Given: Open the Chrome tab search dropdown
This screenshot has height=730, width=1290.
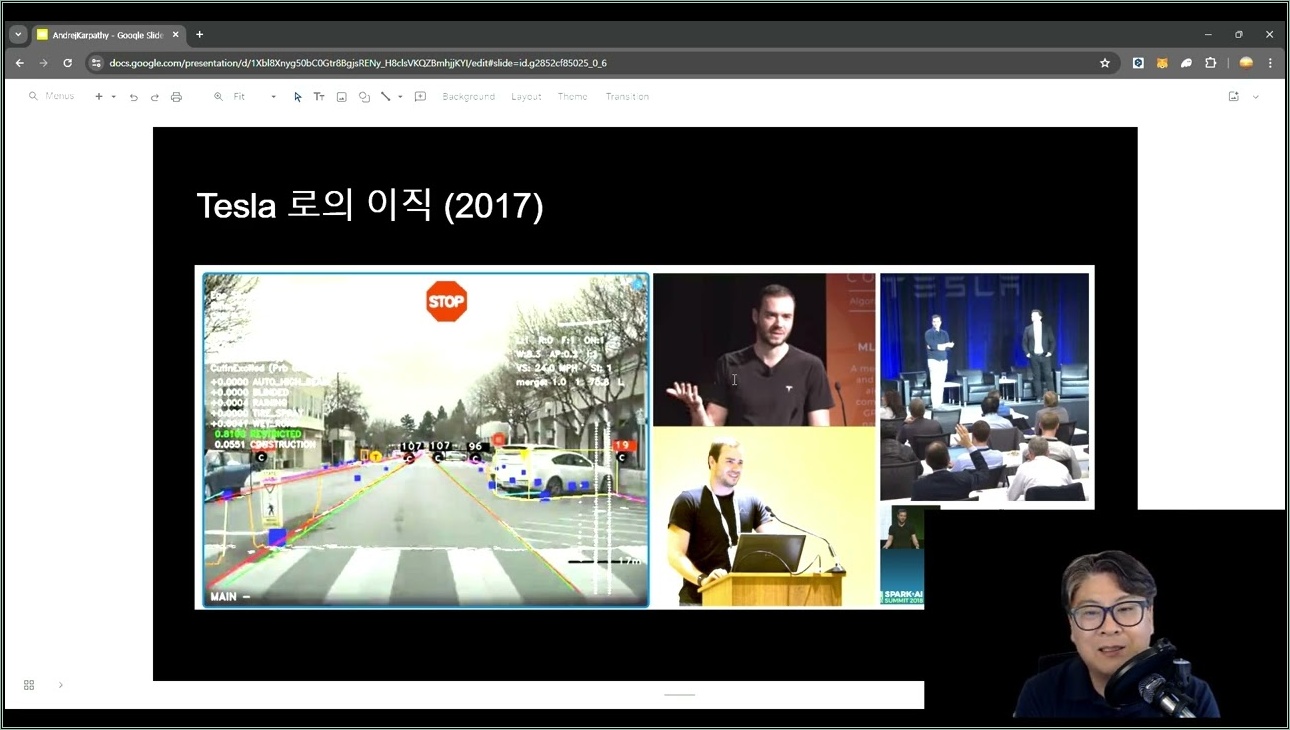Looking at the screenshot, I should point(18,34).
